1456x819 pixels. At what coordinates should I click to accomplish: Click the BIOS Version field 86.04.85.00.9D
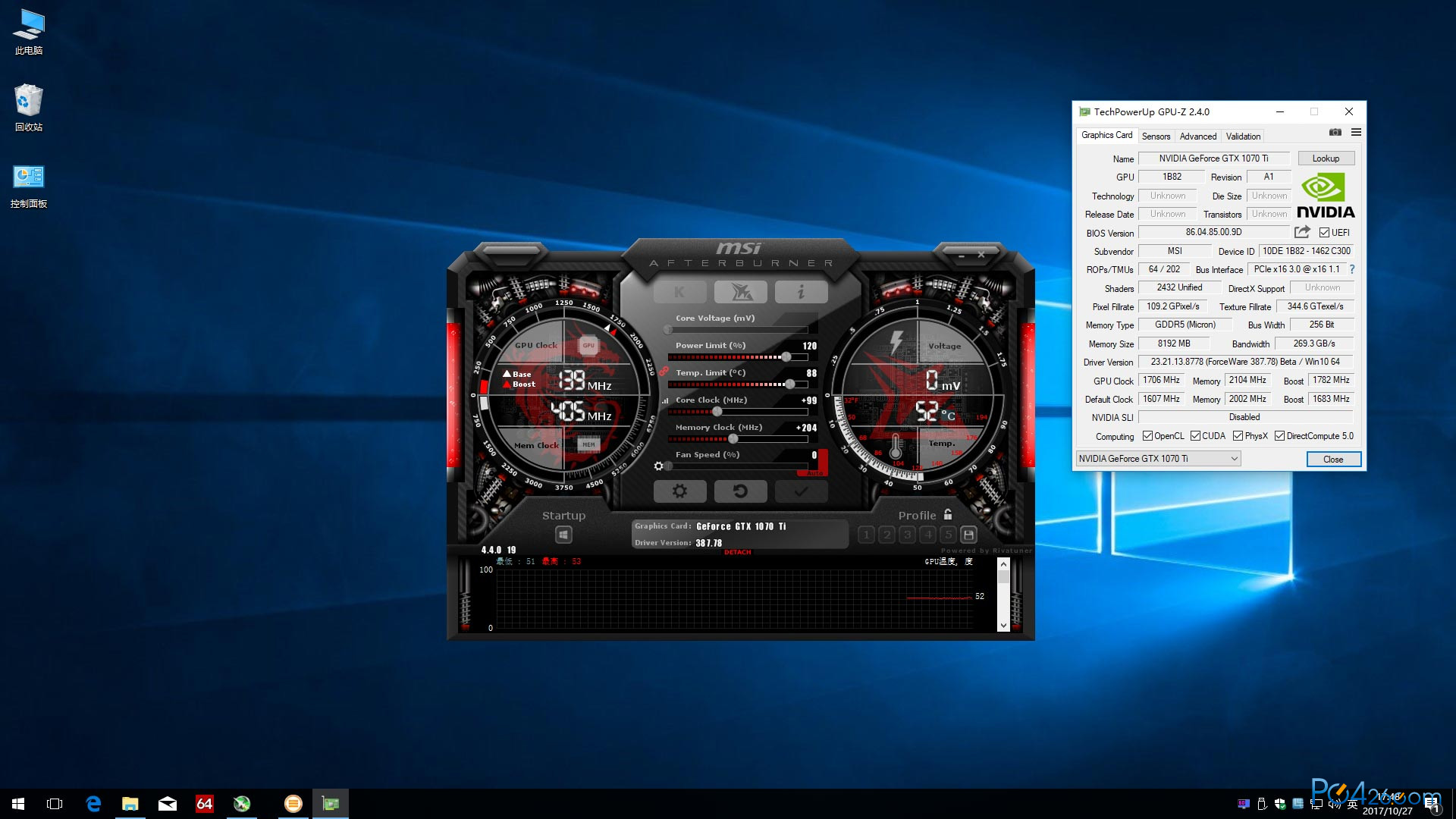pos(1213,232)
